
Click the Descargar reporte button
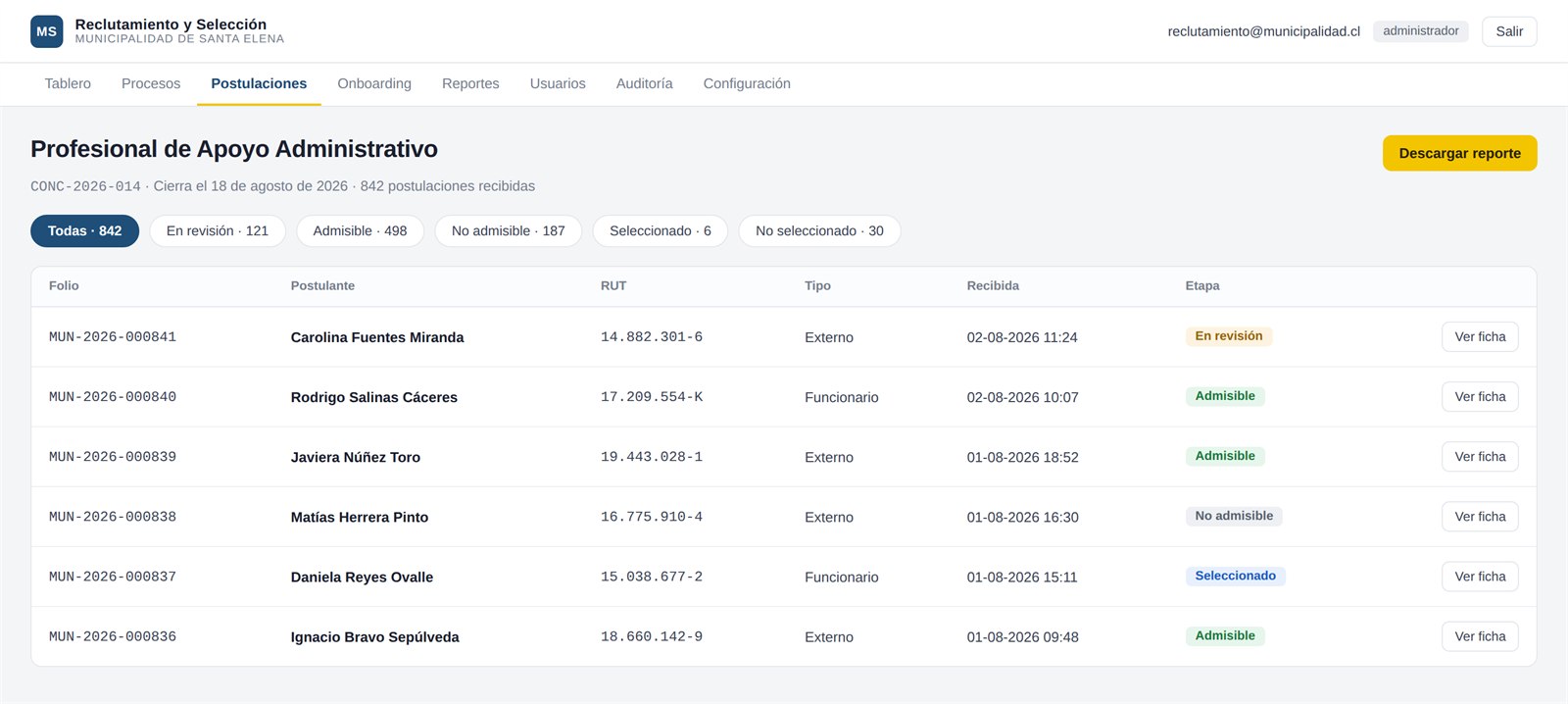[1459, 153]
